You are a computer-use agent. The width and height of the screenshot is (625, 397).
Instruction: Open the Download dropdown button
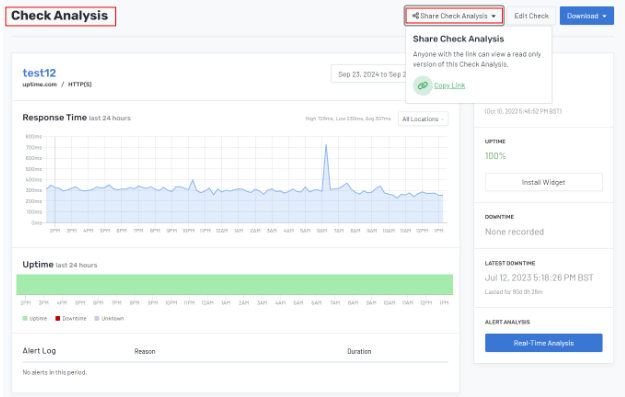[587, 16]
